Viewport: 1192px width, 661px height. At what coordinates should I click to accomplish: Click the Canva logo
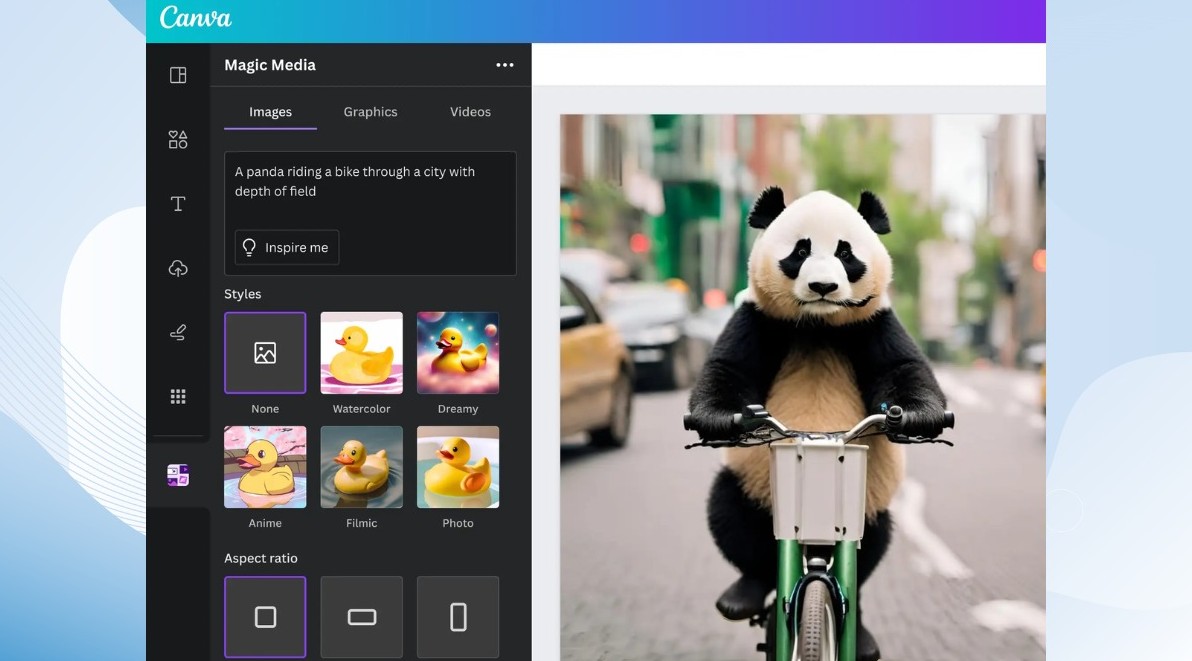pos(195,18)
